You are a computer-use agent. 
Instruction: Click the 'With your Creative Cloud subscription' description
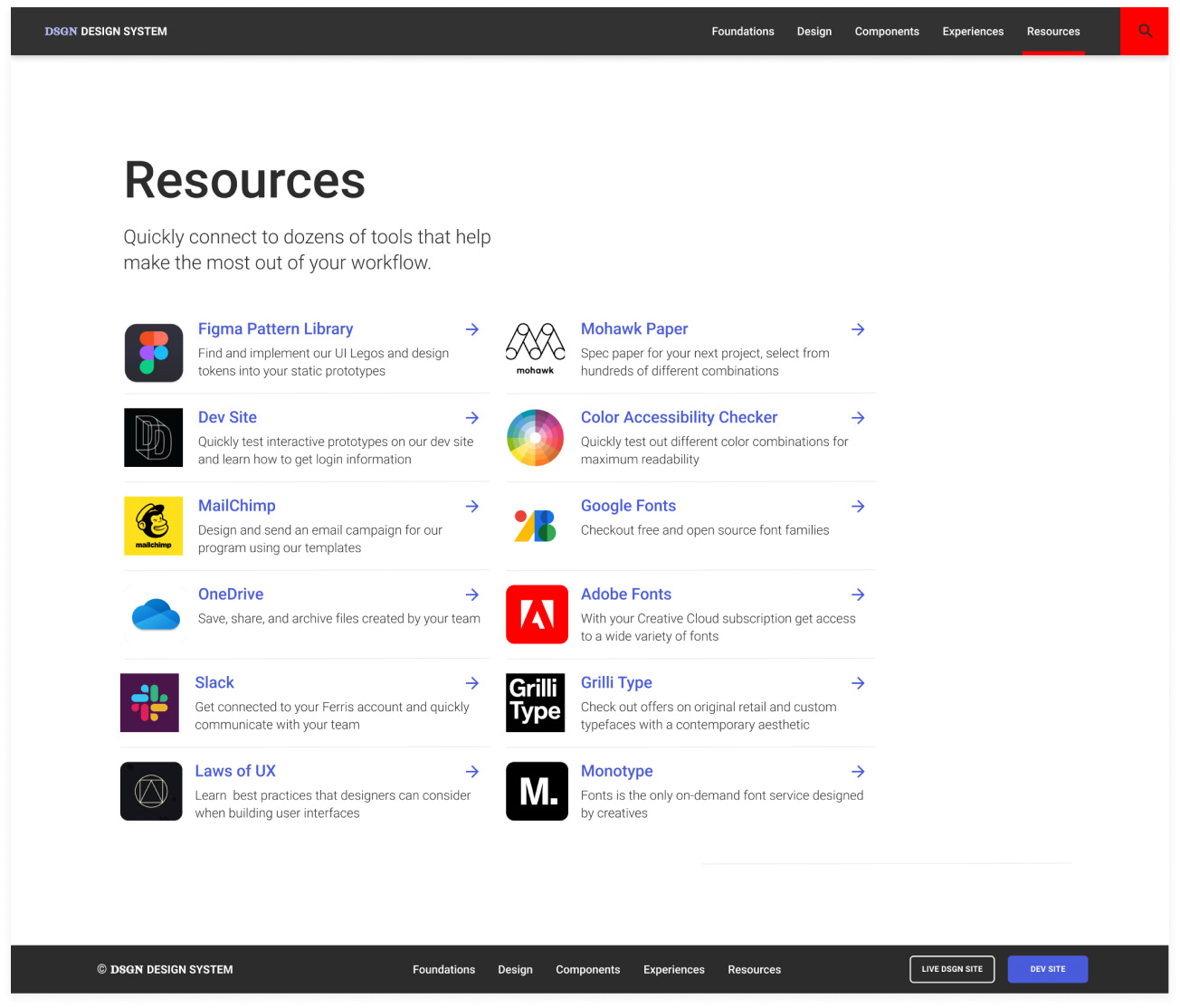pyautogui.click(x=718, y=627)
